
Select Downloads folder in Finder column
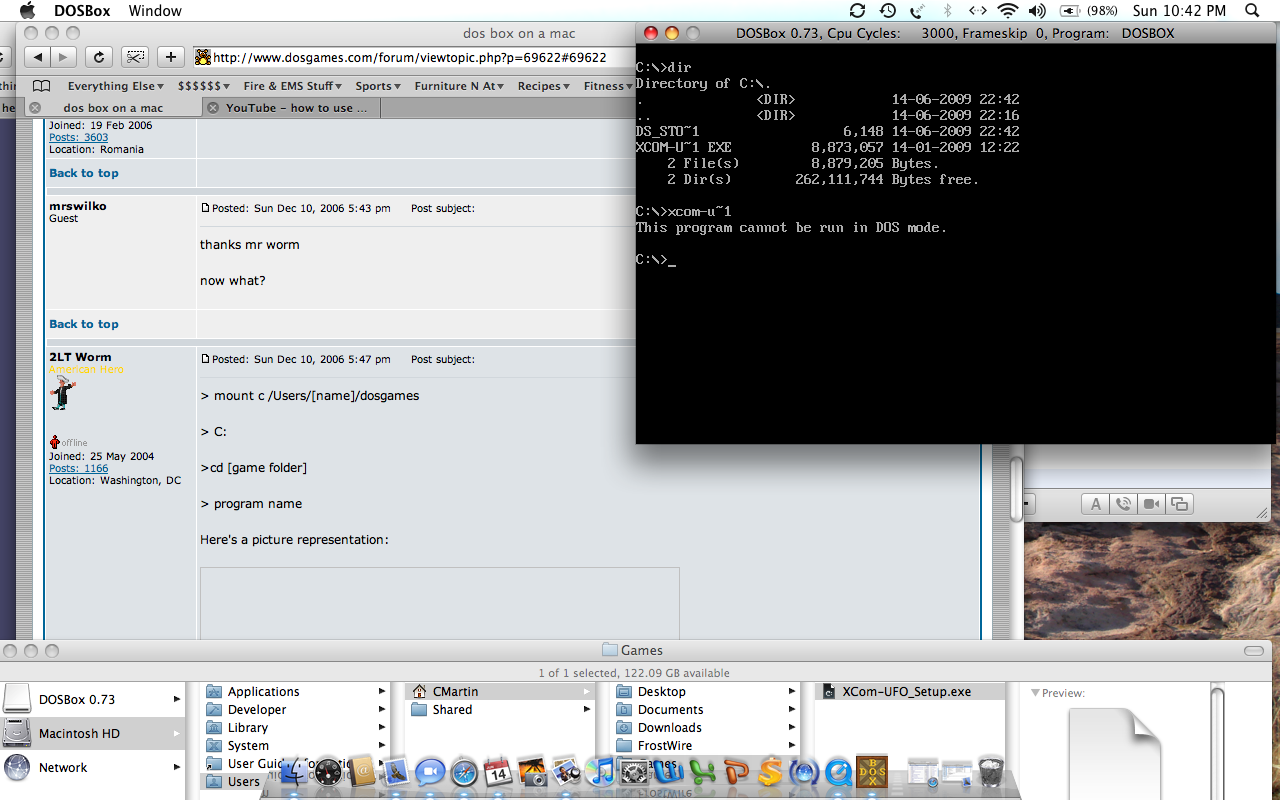pyautogui.click(x=706, y=727)
